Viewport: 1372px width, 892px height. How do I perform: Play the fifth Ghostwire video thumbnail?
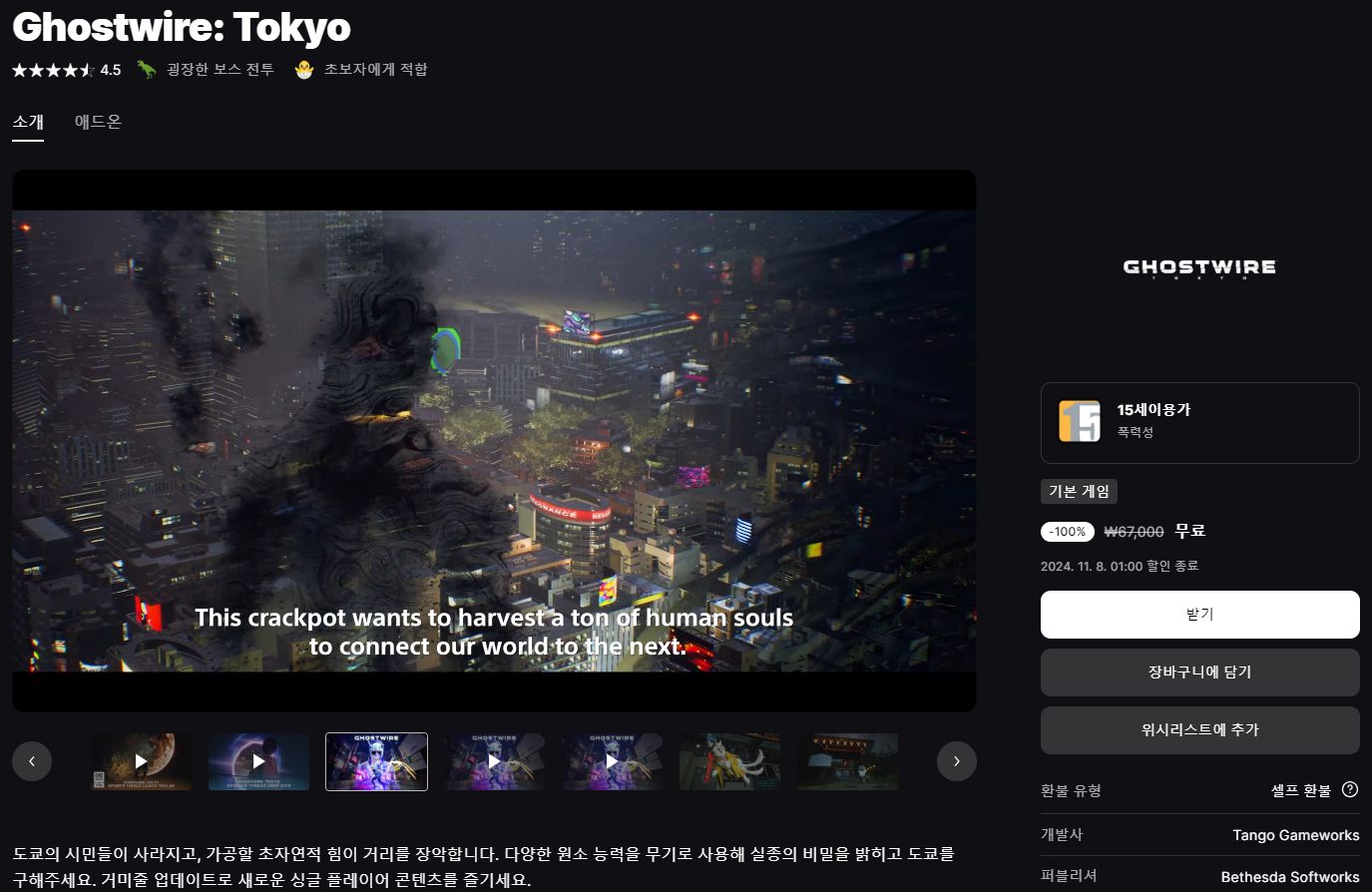tap(612, 761)
